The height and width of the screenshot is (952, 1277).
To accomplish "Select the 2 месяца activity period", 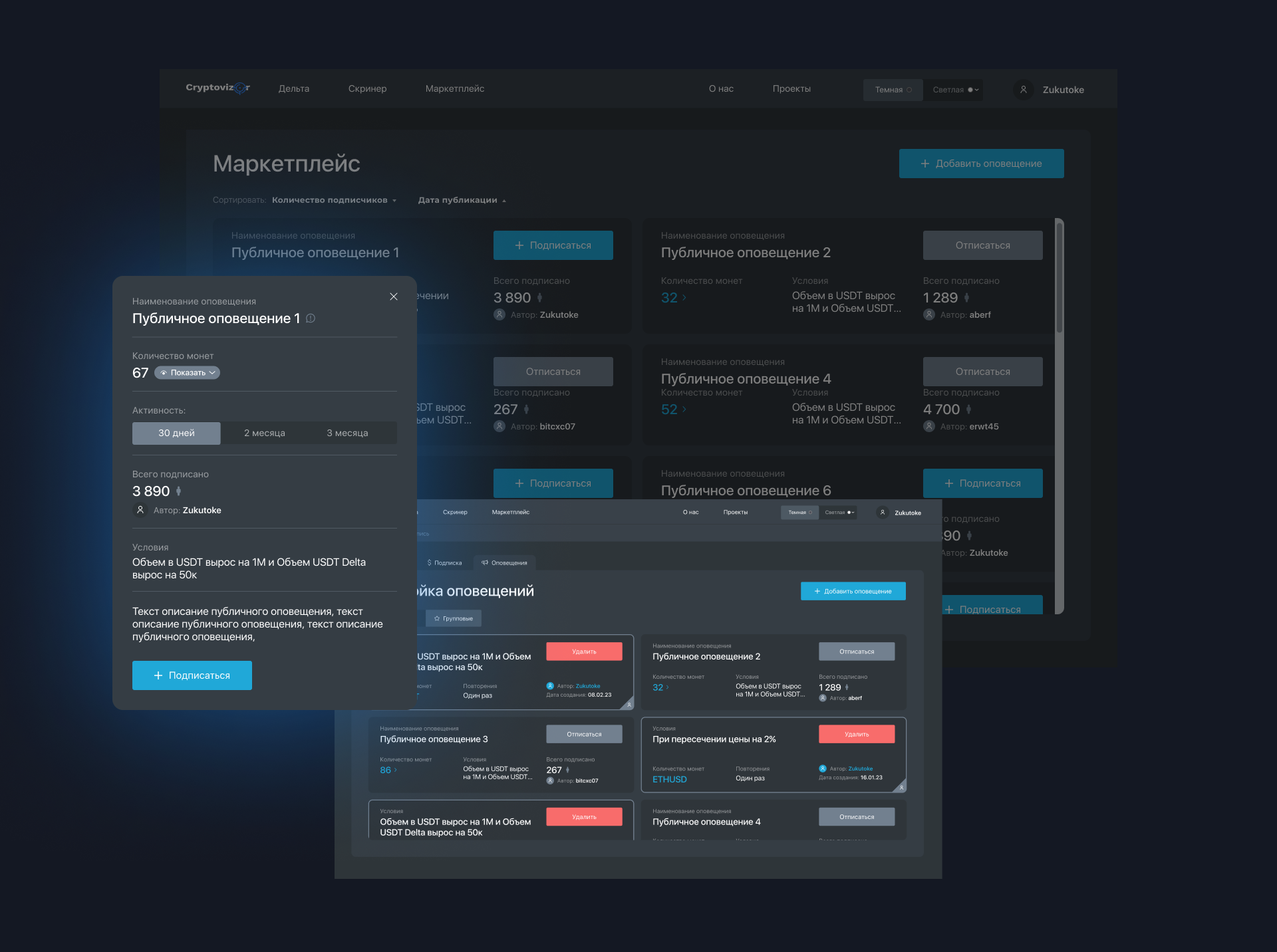I will pyautogui.click(x=265, y=433).
